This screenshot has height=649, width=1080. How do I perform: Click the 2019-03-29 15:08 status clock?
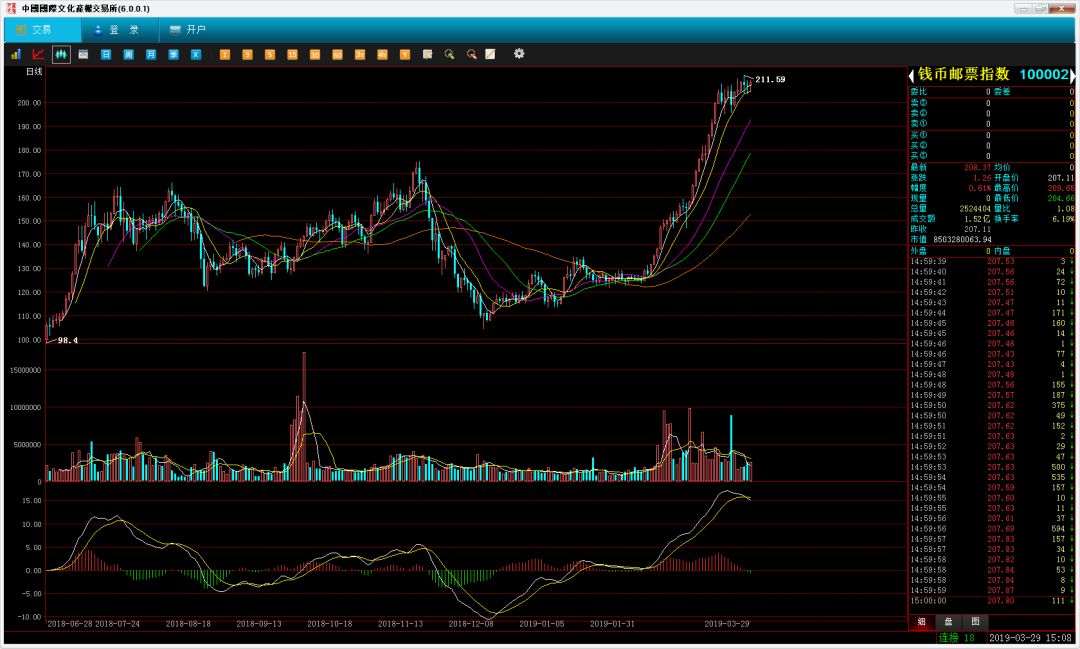click(x=1030, y=638)
